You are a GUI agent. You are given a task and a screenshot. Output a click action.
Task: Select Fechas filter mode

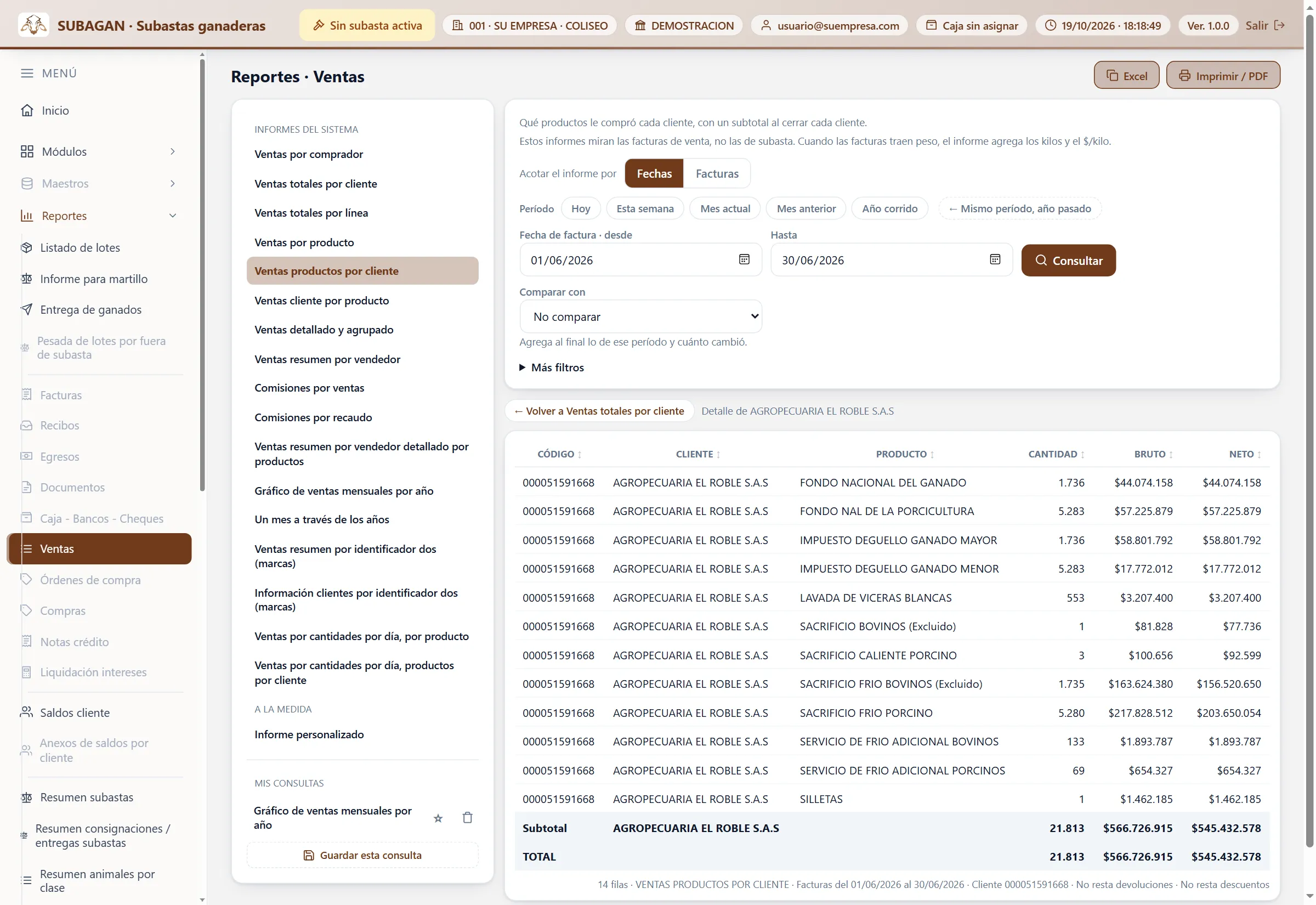(x=654, y=173)
